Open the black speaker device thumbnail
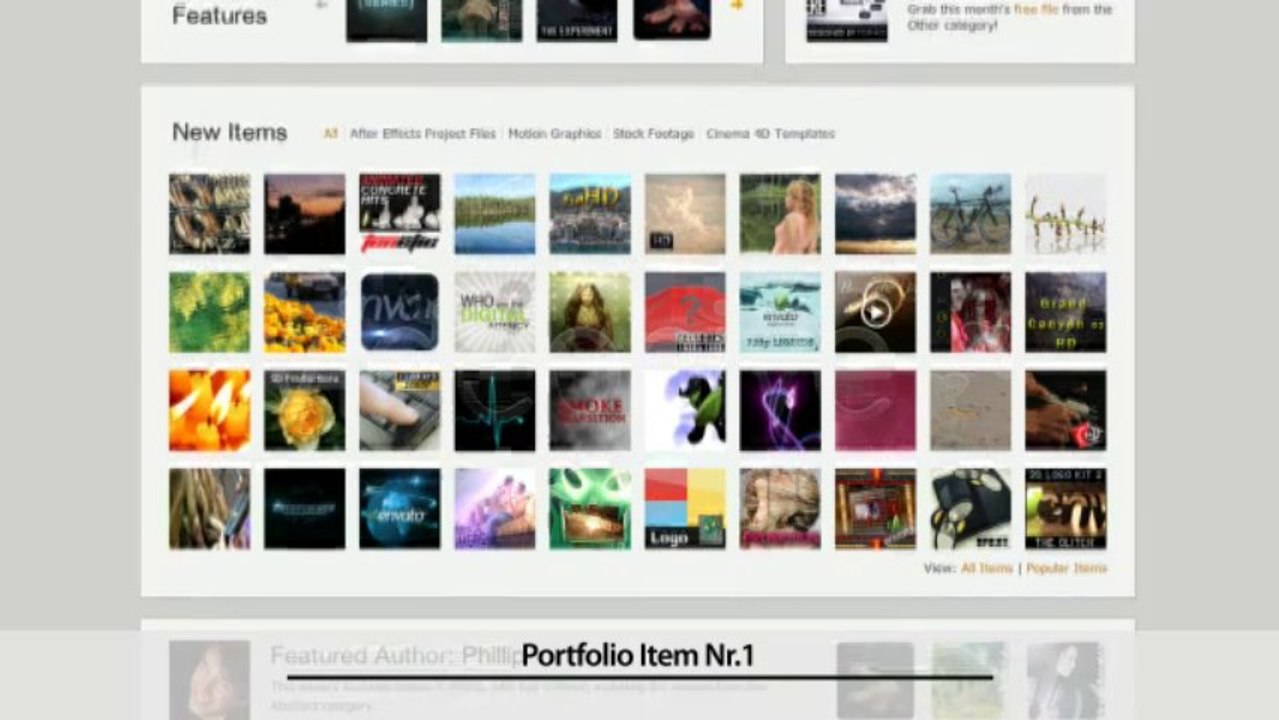The width and height of the screenshot is (1279, 720). [x=971, y=508]
